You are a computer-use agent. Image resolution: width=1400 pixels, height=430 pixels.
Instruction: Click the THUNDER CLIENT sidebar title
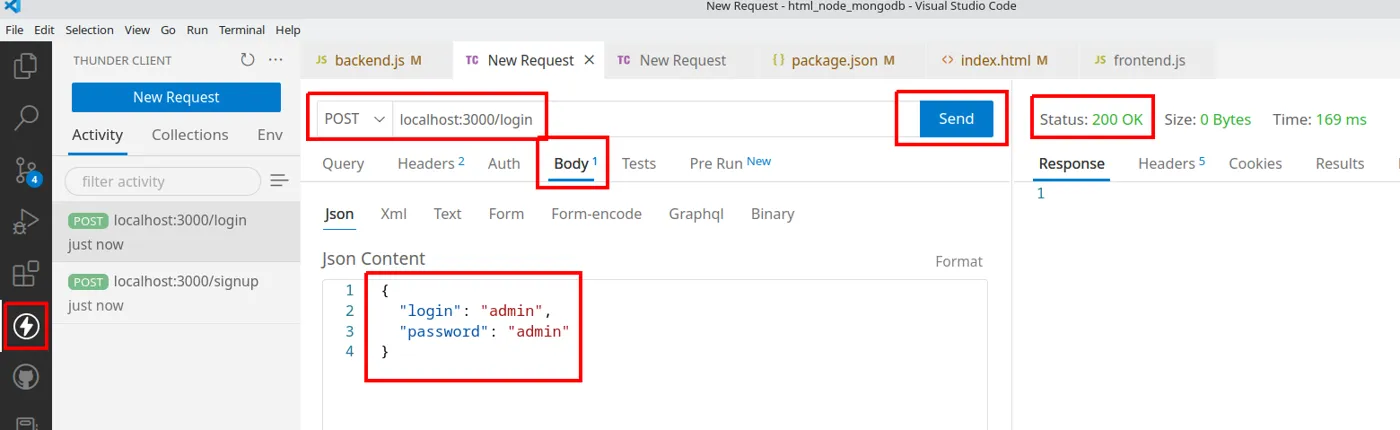[122, 60]
